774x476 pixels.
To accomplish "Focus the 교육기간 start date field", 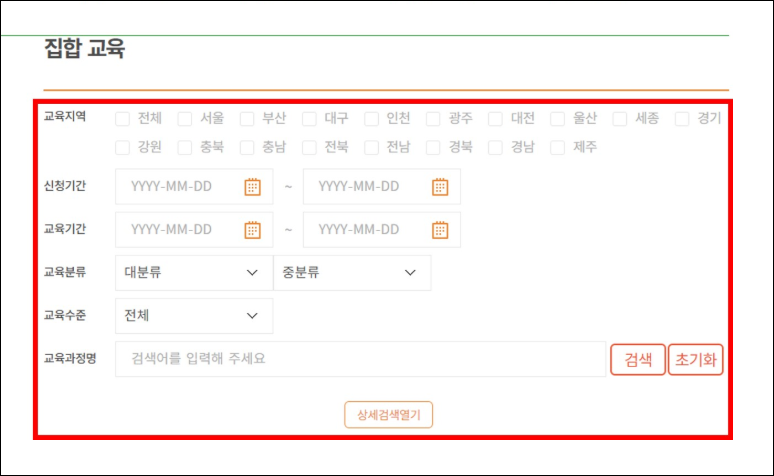I will click(194, 230).
